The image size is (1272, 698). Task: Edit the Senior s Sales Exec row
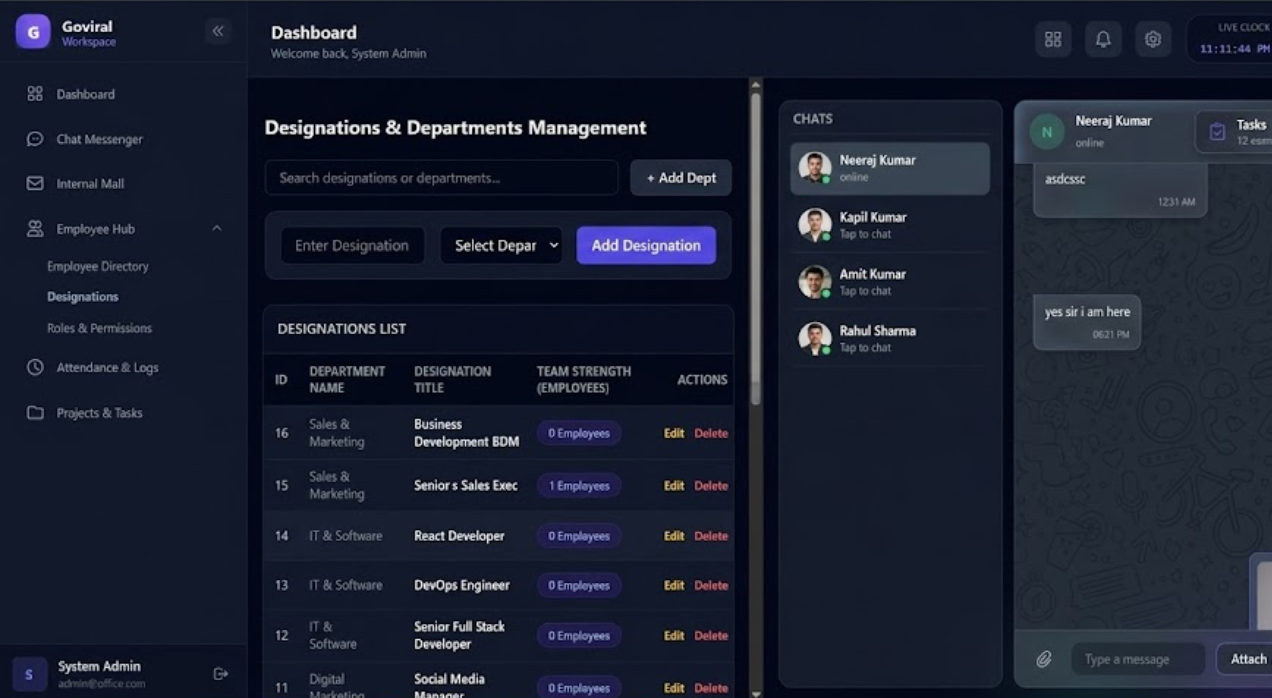point(674,485)
